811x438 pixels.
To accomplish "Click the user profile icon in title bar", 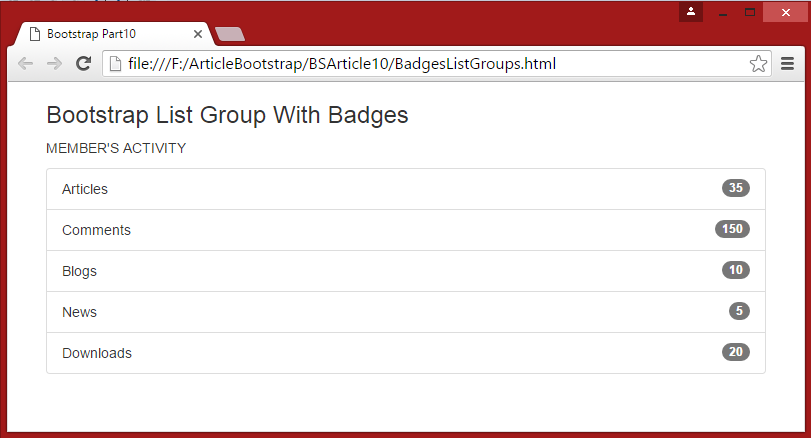I will (690, 12).
